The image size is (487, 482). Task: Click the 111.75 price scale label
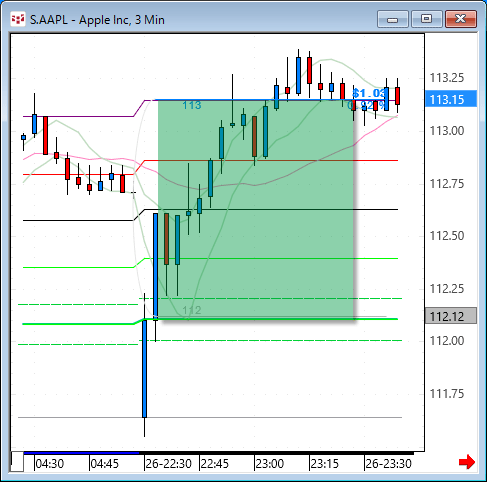tap(447, 394)
